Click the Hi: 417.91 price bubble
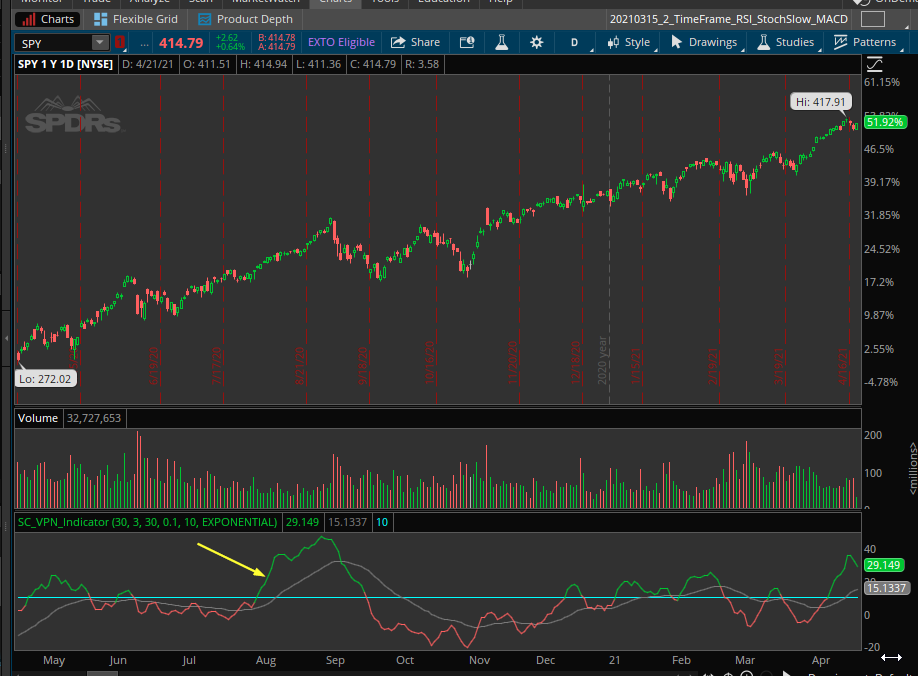The width and height of the screenshot is (918, 676). (820, 102)
